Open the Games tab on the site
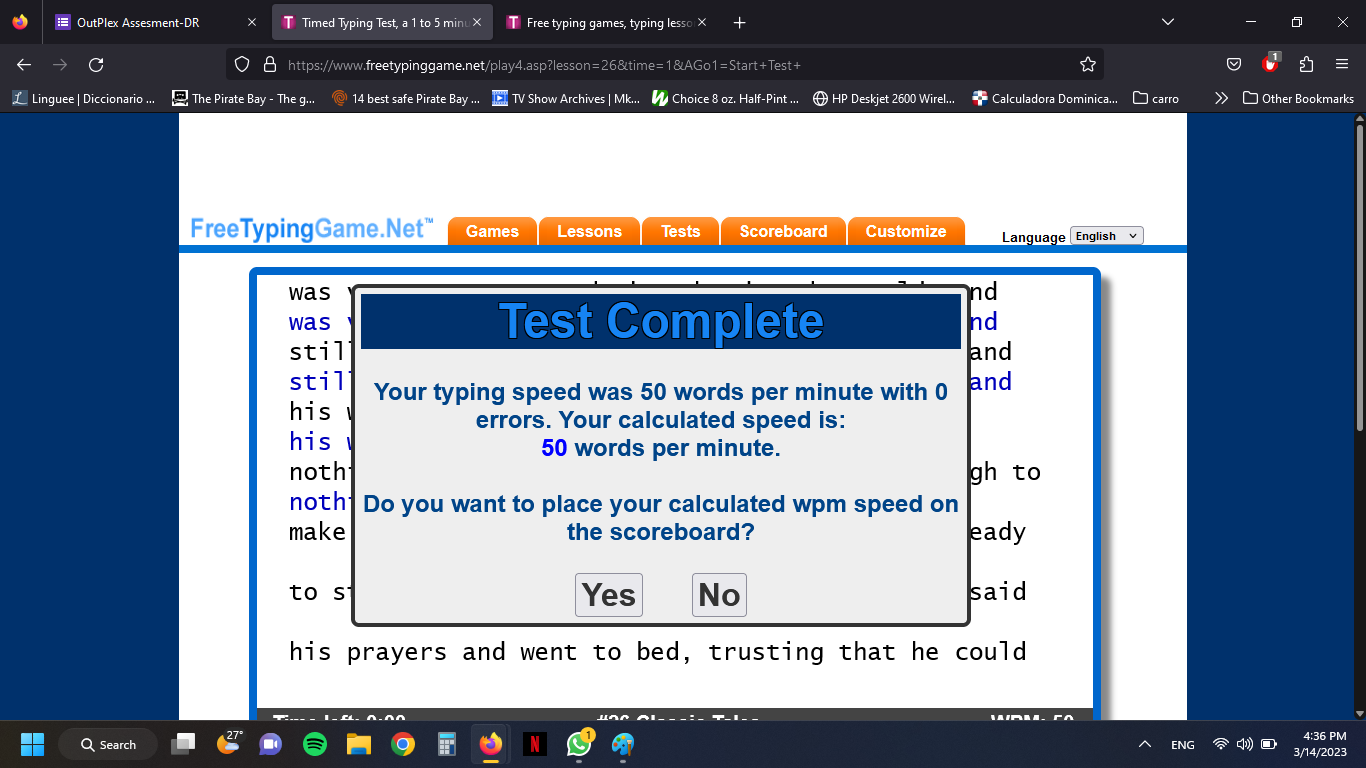Image resolution: width=1366 pixels, height=768 pixels. click(492, 231)
